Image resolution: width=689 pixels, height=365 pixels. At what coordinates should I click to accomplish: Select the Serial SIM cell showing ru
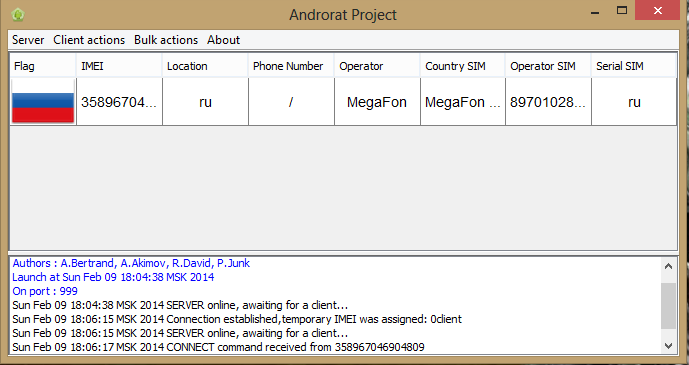[634, 102]
